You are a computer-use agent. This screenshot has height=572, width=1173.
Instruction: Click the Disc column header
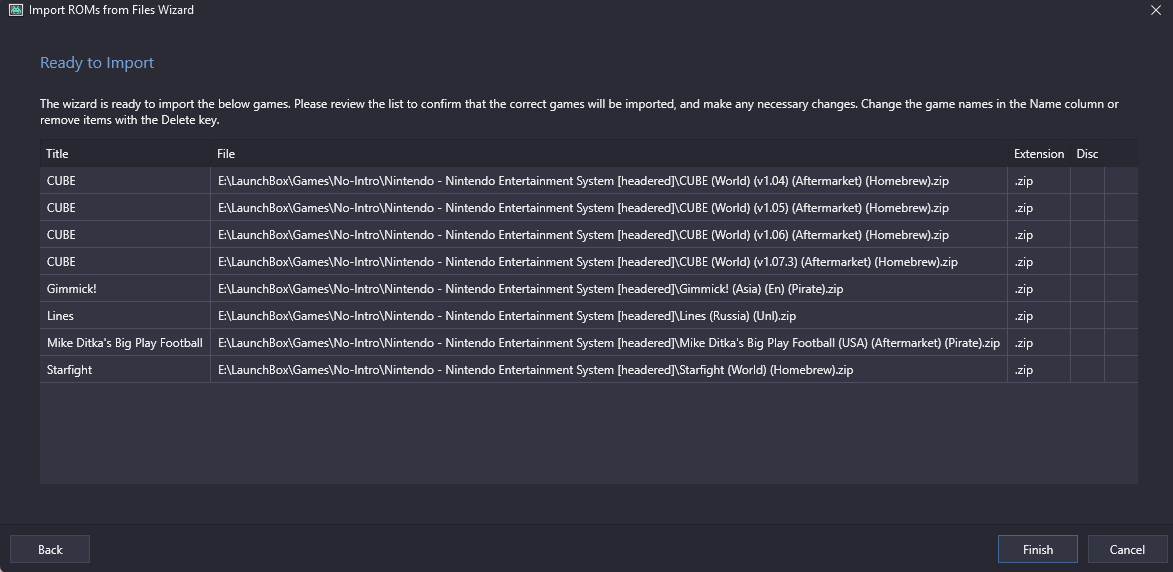click(x=1087, y=153)
